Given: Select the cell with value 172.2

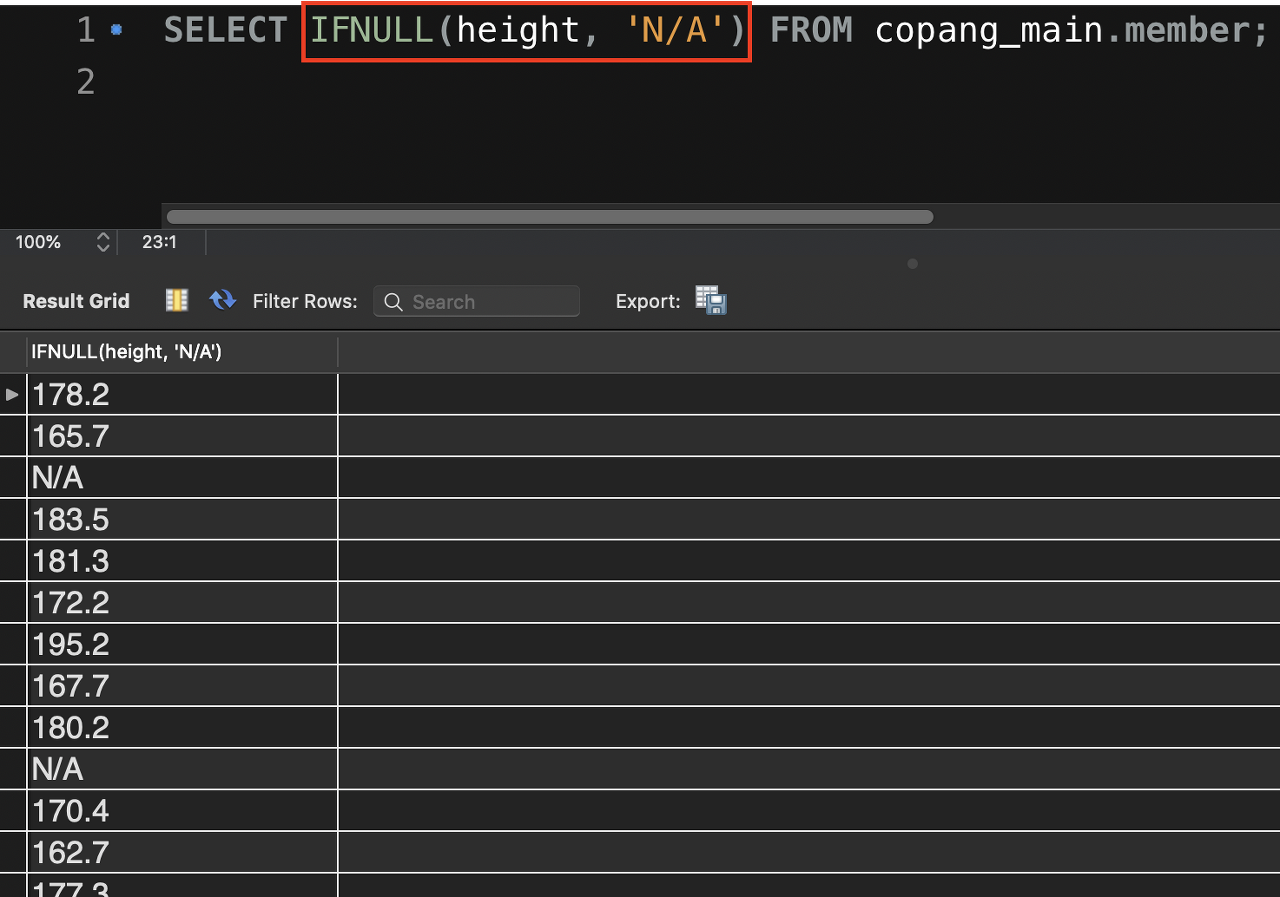Looking at the screenshot, I should (x=182, y=602).
